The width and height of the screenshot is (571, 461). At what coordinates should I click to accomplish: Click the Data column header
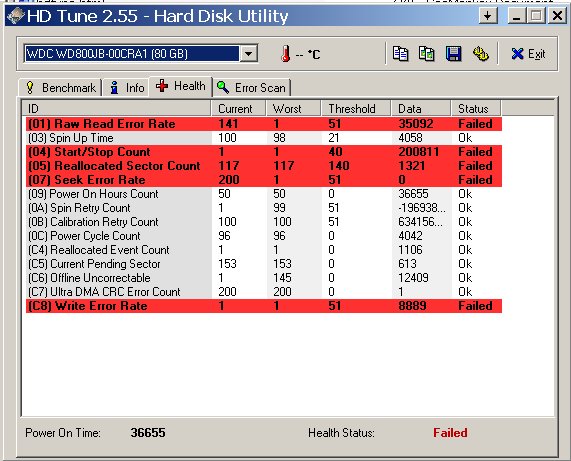pyautogui.click(x=421, y=109)
